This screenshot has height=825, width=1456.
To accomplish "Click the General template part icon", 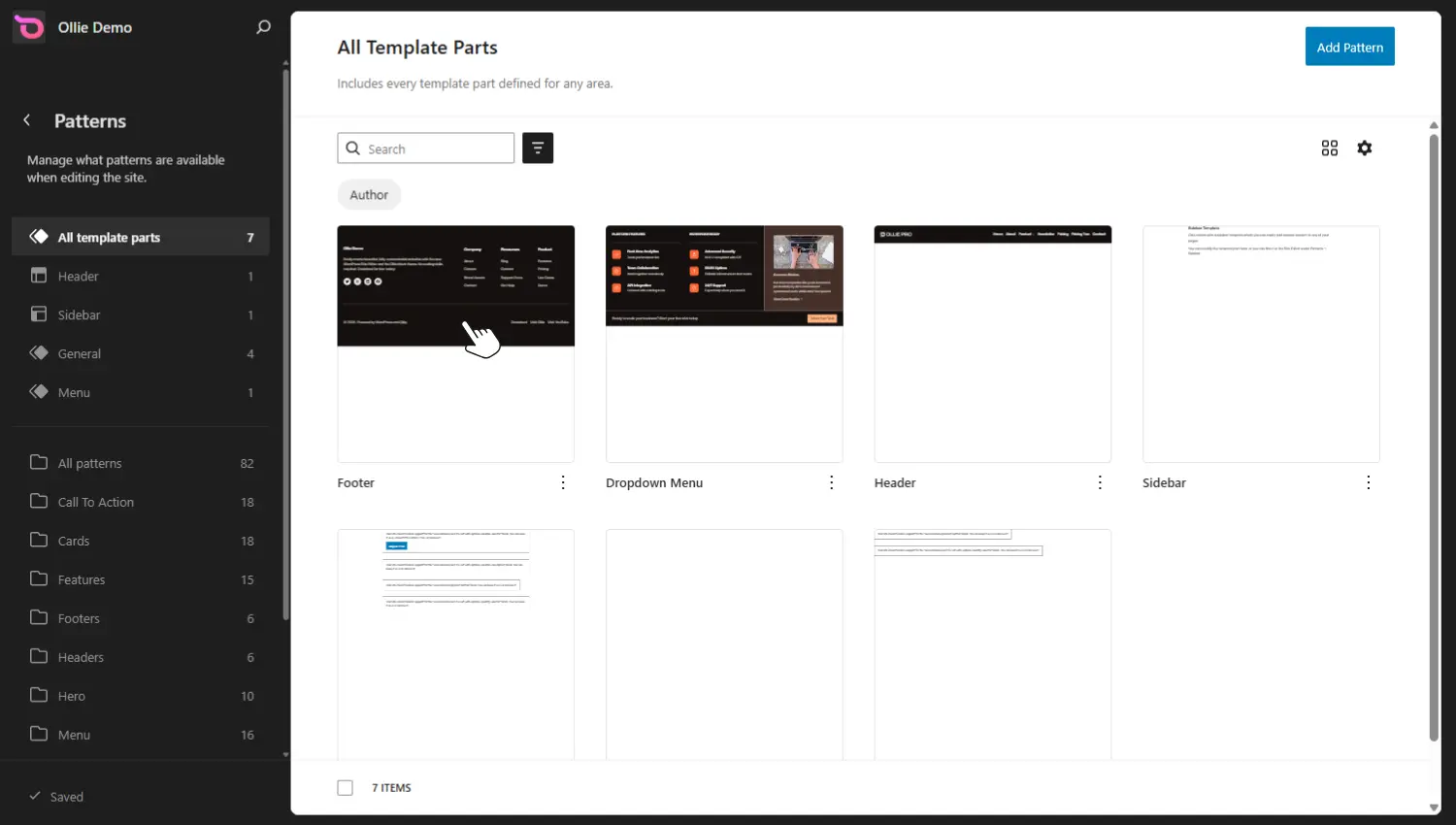I will [x=39, y=353].
